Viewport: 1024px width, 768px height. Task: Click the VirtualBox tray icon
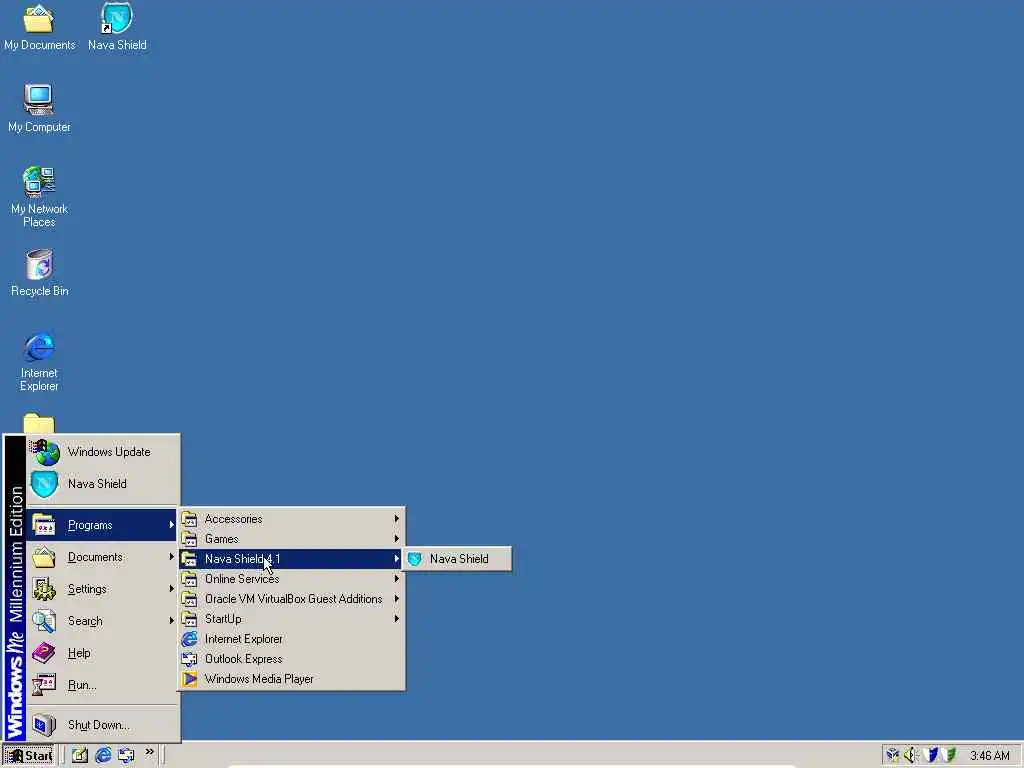[892, 756]
